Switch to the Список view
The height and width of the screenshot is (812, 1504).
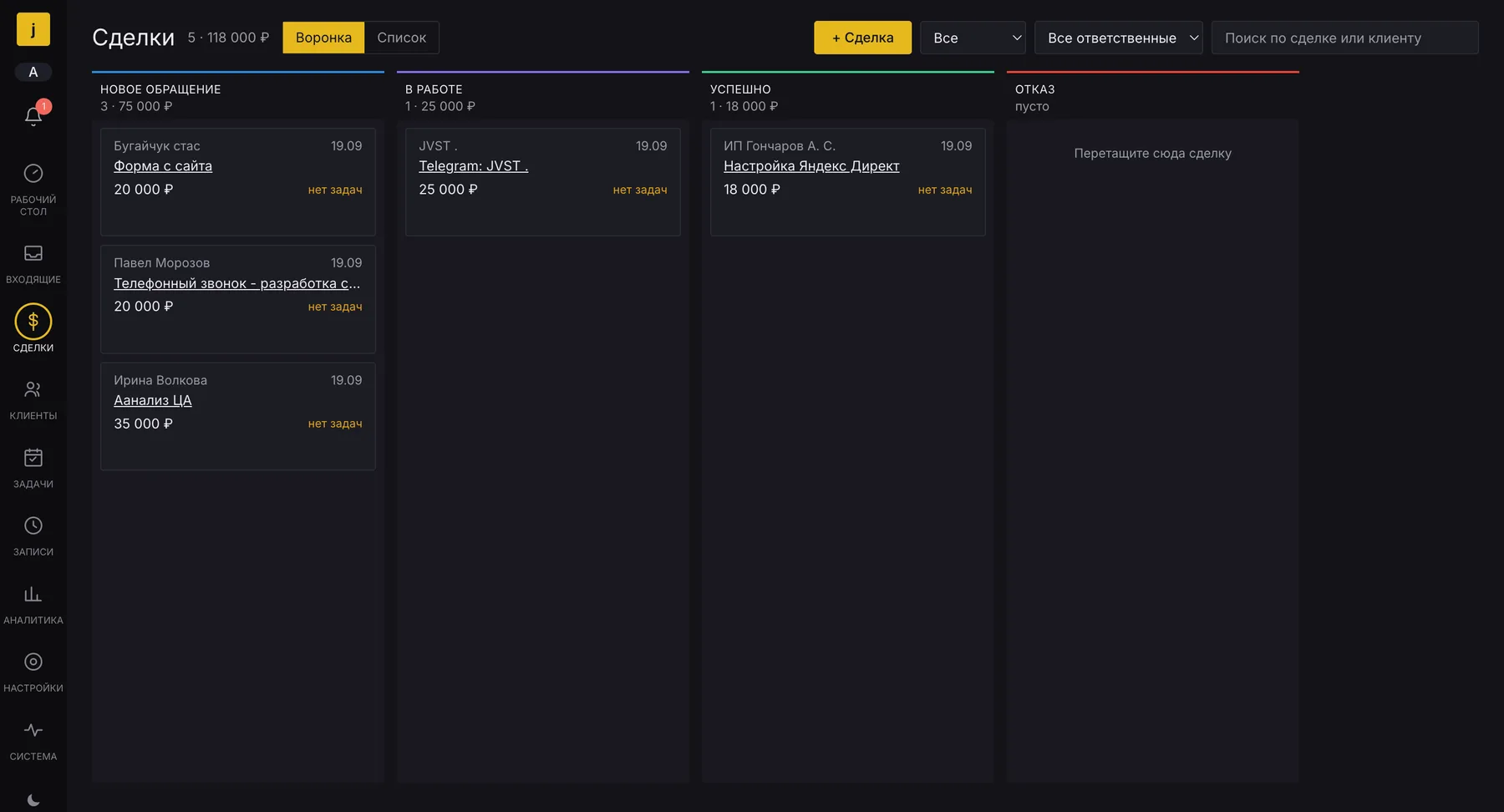point(402,38)
